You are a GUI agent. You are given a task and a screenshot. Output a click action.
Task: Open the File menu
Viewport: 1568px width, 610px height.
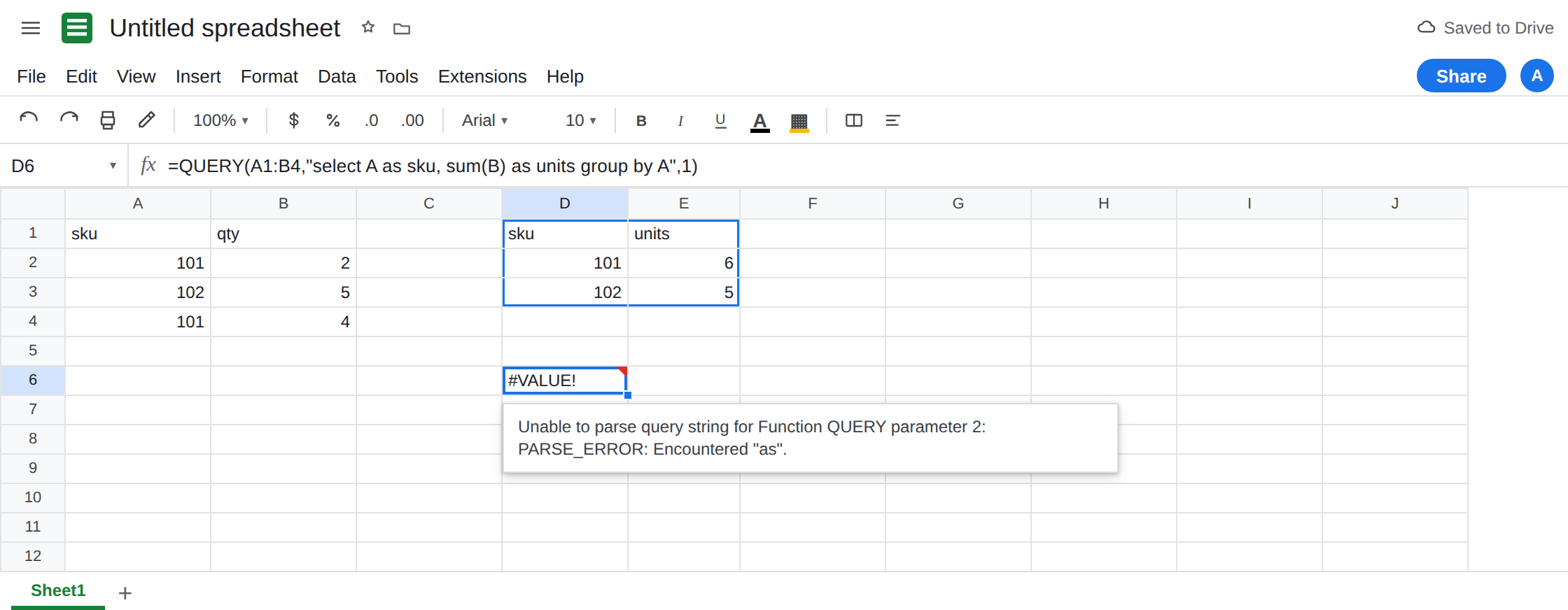point(31,76)
